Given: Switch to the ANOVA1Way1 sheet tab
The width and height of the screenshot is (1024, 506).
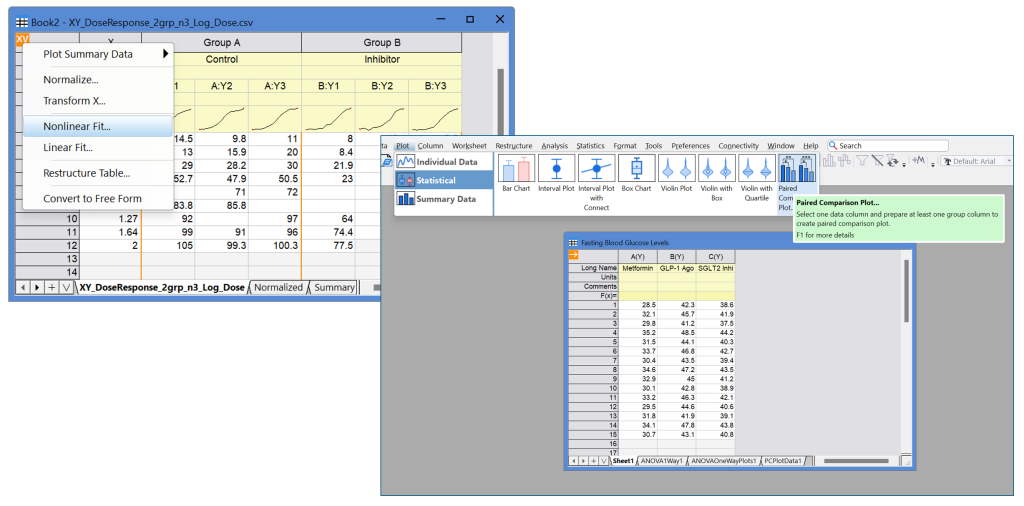Looking at the screenshot, I should point(661,461).
